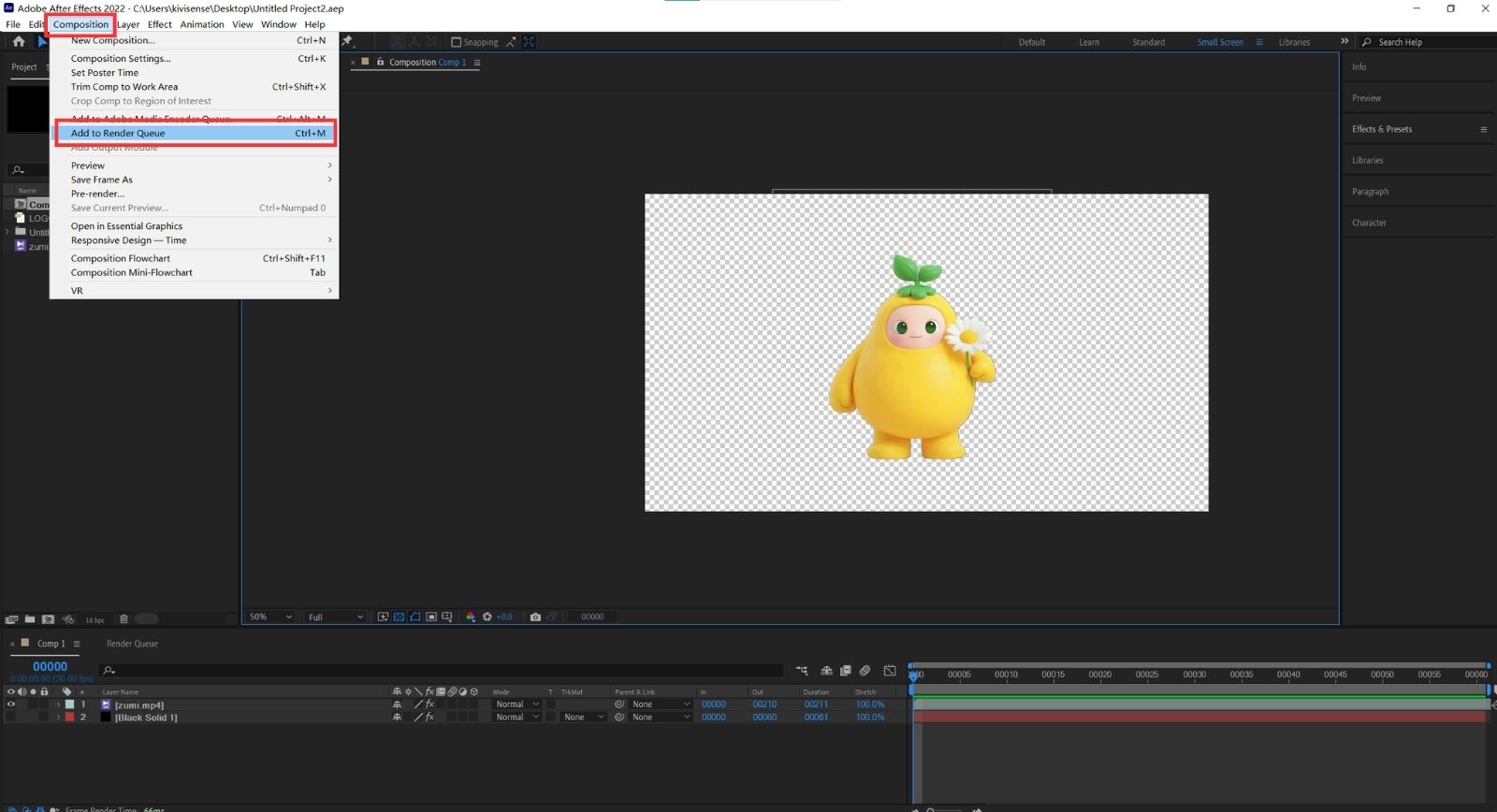Image resolution: width=1497 pixels, height=812 pixels.
Task: Show the Black Solid 1 layer visibility
Action: pos(11,718)
